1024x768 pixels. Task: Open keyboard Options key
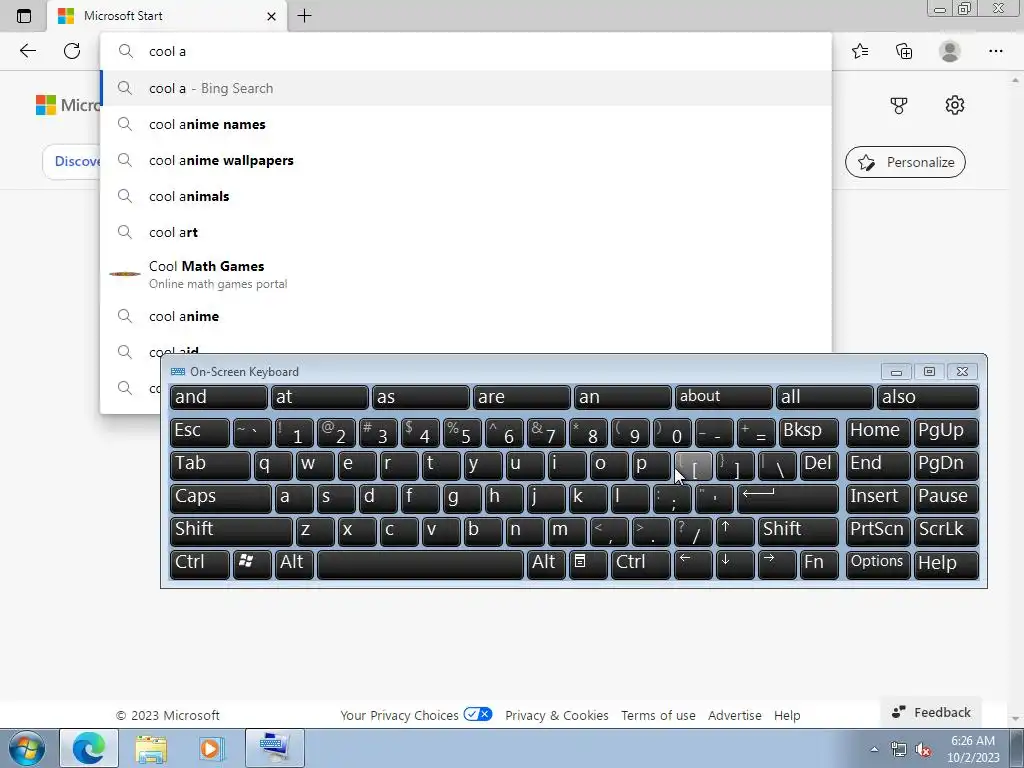878,563
